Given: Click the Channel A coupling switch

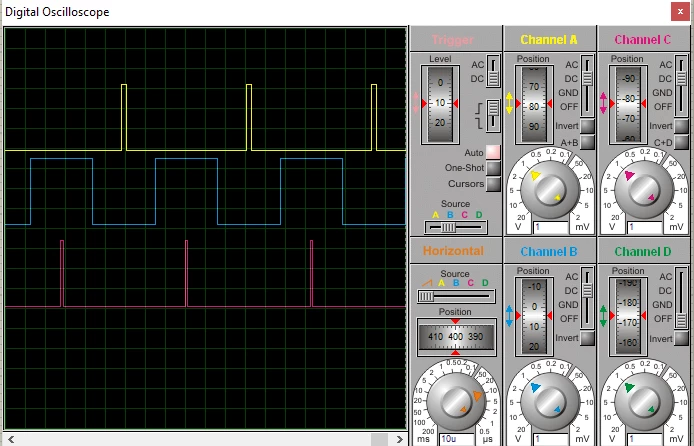Looking at the screenshot, I should click(587, 85).
